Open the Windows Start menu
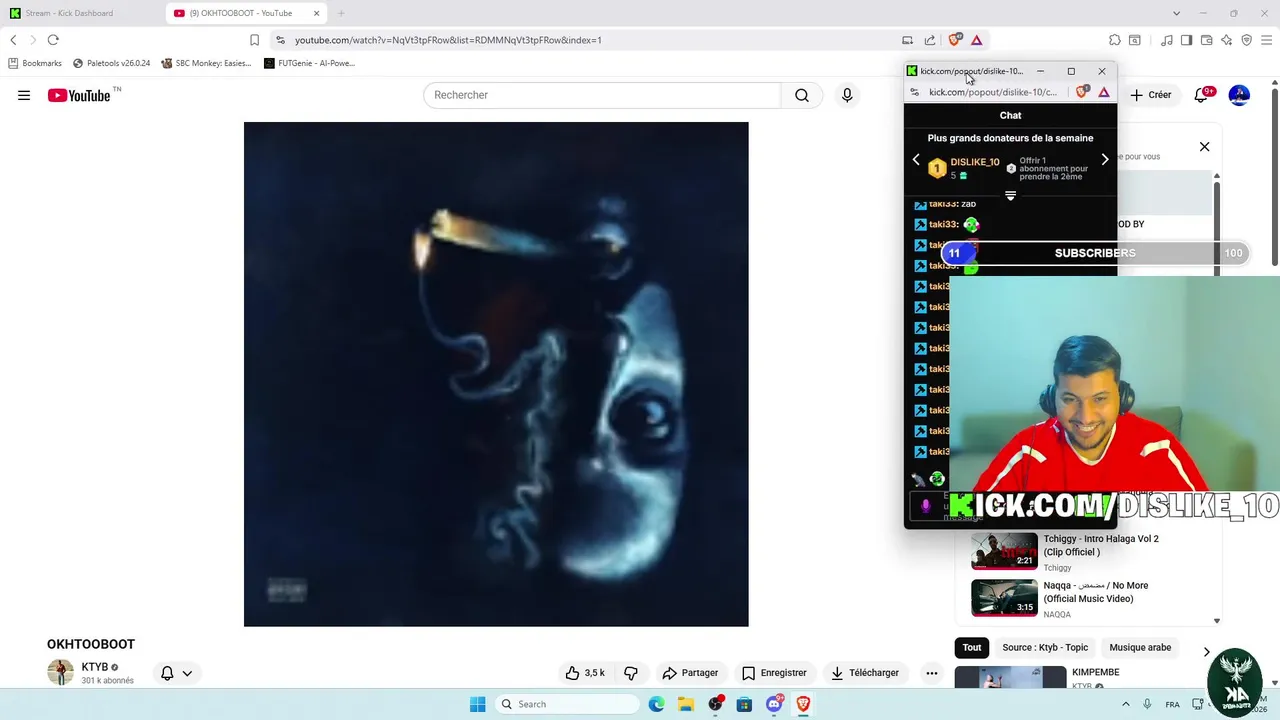1280x720 pixels. (x=478, y=704)
